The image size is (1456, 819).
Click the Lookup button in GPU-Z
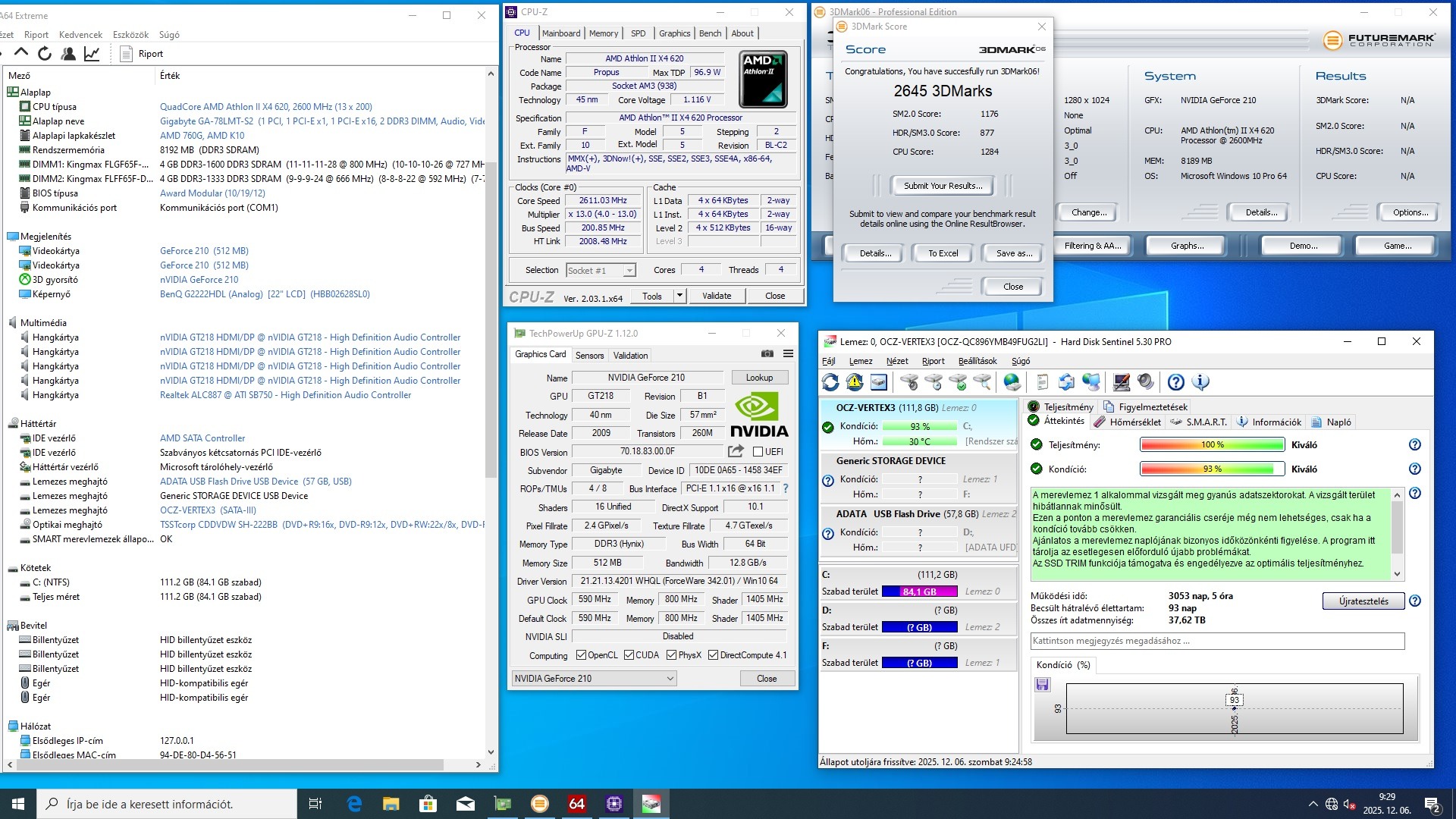click(759, 378)
